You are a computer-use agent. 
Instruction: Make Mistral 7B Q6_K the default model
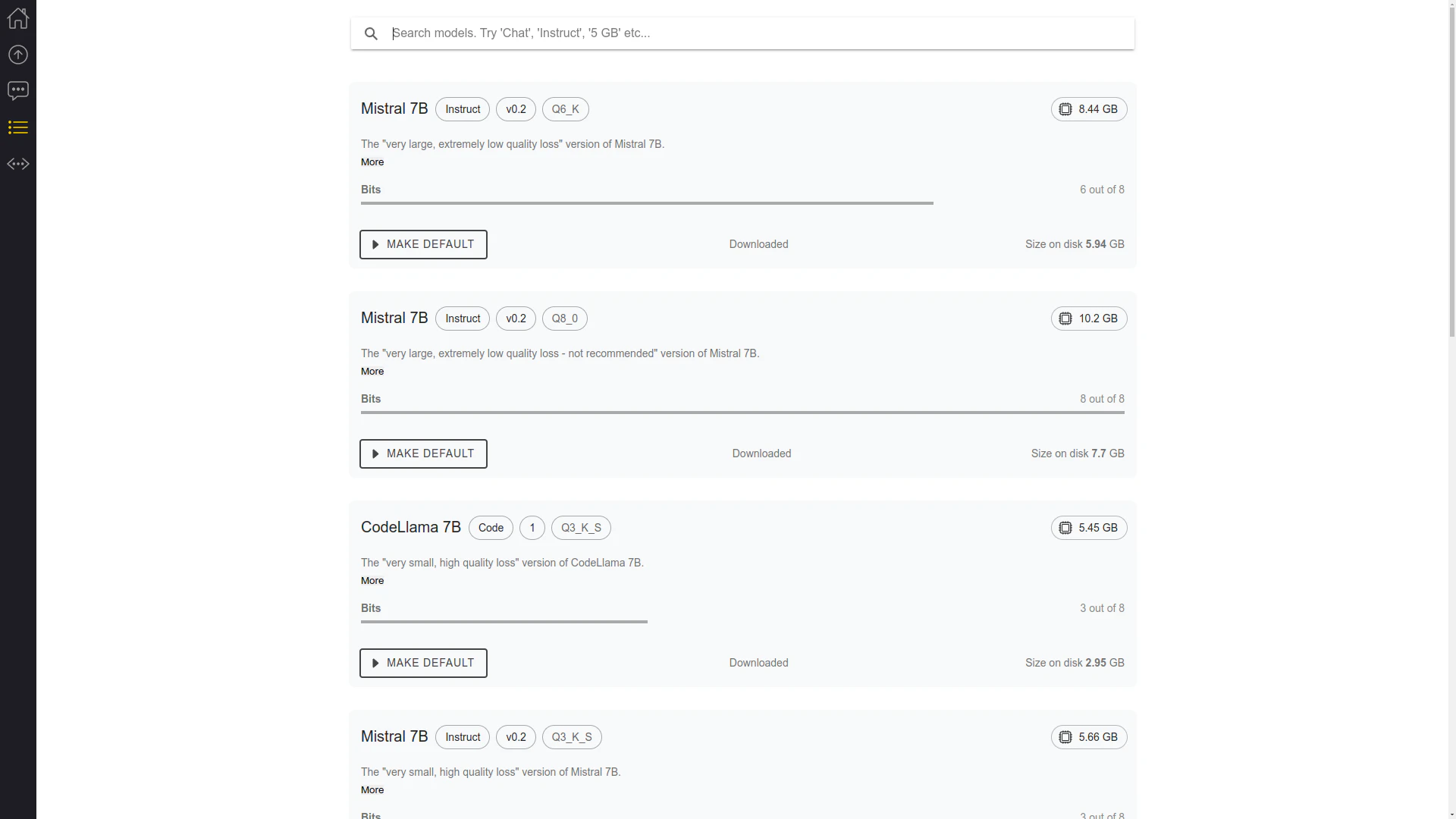click(x=422, y=244)
